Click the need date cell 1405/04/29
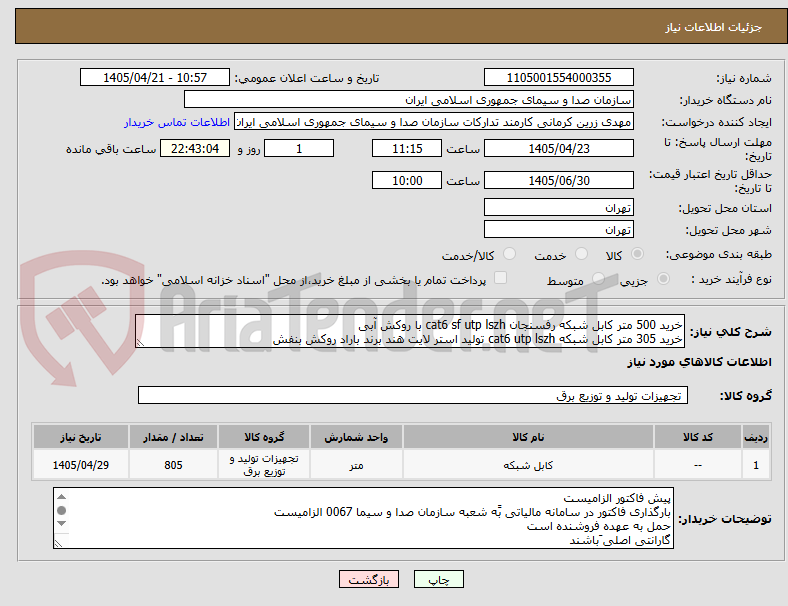This screenshot has height=606, width=788. (x=80, y=465)
